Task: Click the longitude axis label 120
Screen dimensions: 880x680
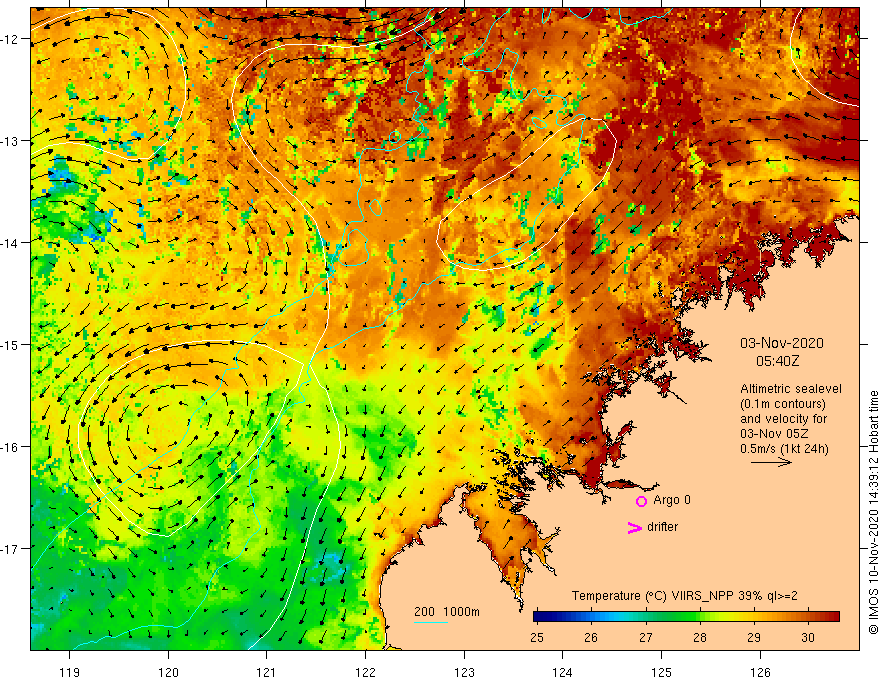Action: click(x=168, y=672)
